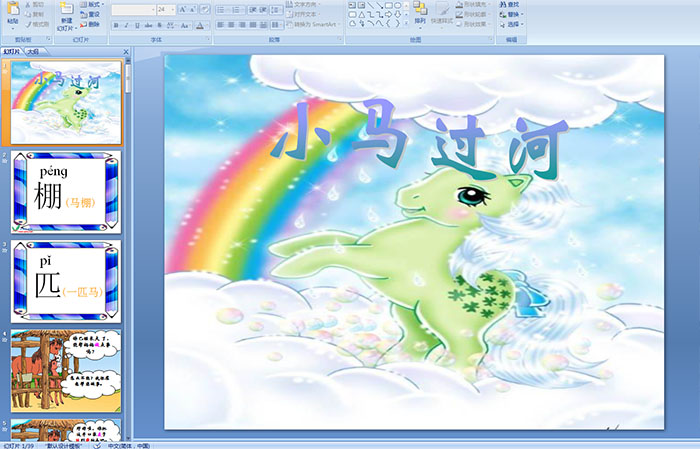
Task: Toggle justify text alignment
Action: coord(253,25)
